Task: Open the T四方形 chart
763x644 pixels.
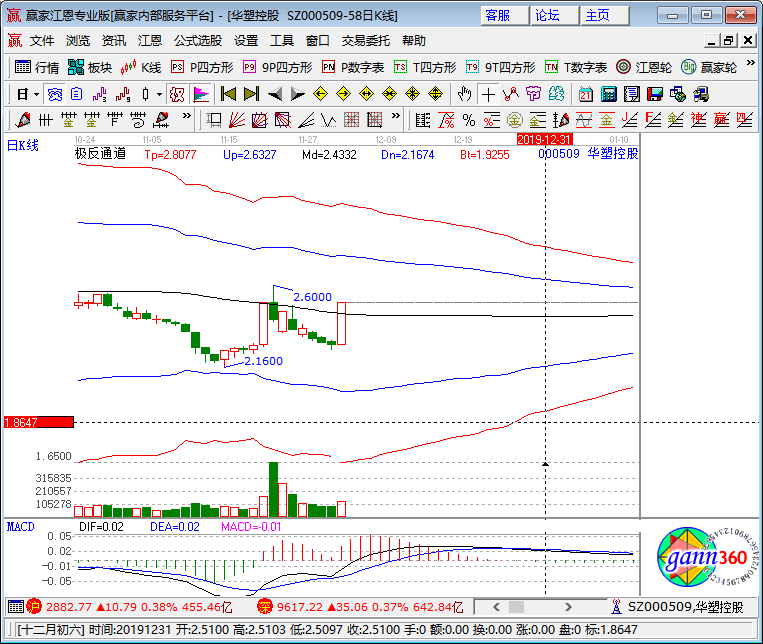Action: pyautogui.click(x=425, y=67)
